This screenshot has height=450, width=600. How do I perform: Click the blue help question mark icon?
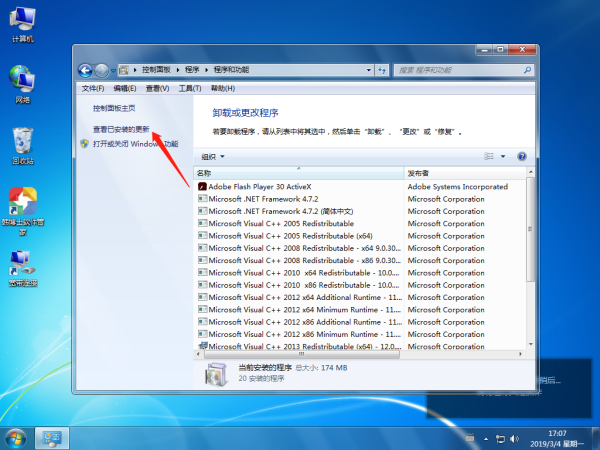522,156
